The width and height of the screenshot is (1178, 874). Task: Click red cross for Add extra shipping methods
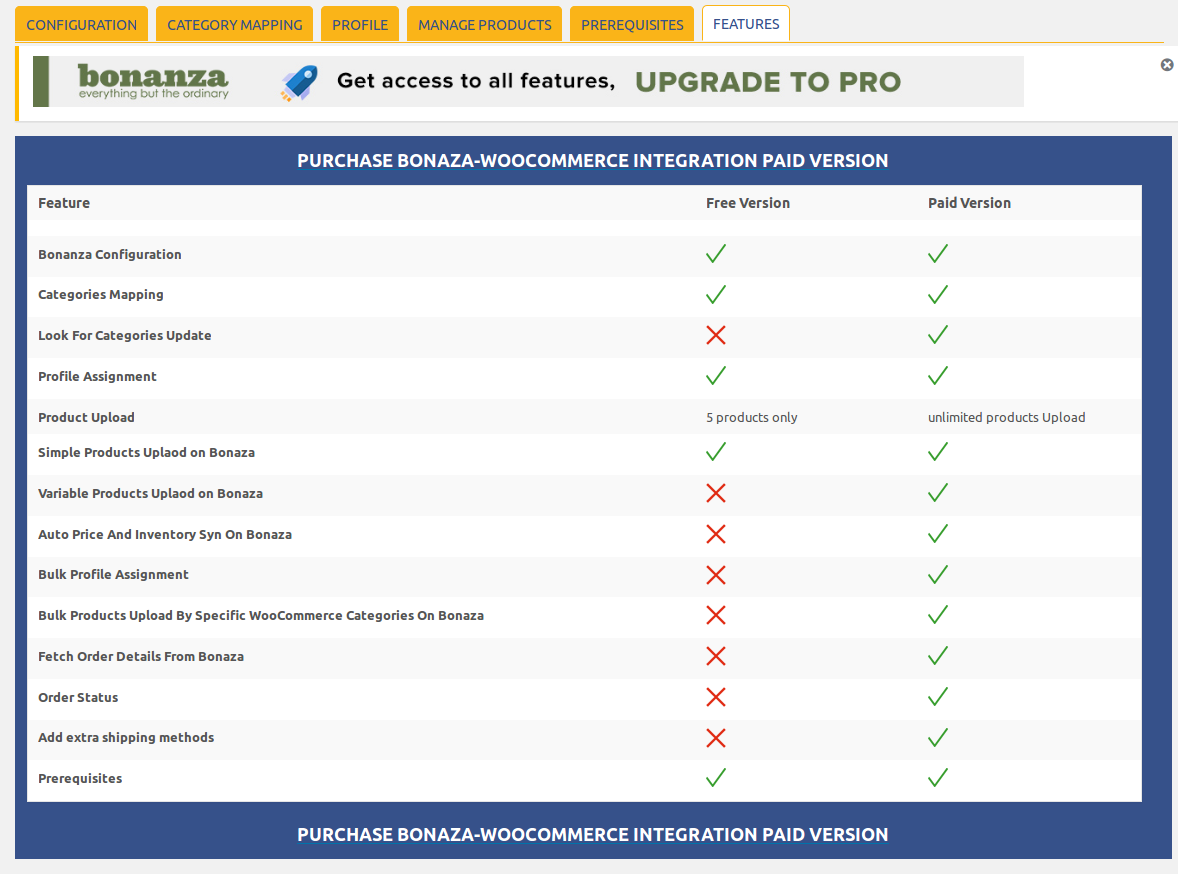click(716, 738)
